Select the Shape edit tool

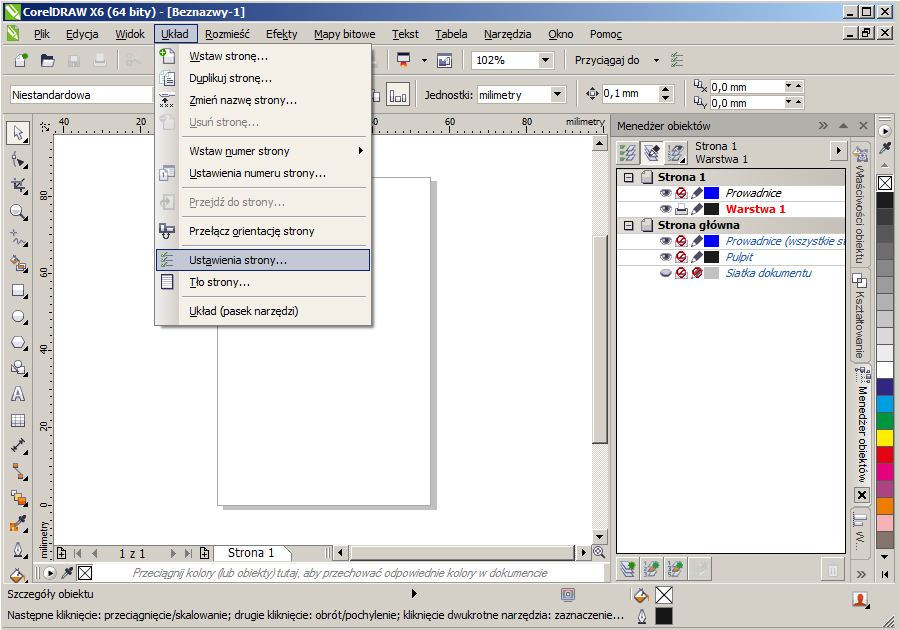coord(18,160)
